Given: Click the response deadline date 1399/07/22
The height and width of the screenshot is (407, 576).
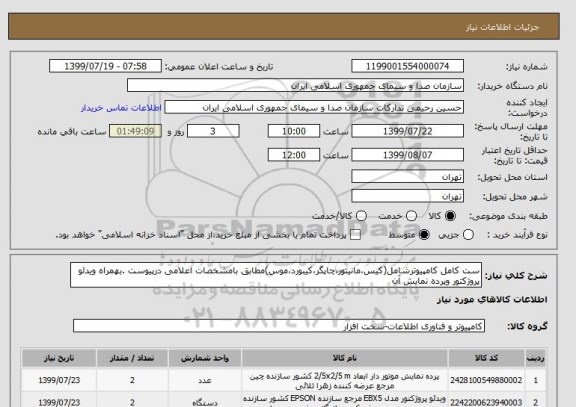Looking at the screenshot, I should pyautogui.click(x=407, y=131).
